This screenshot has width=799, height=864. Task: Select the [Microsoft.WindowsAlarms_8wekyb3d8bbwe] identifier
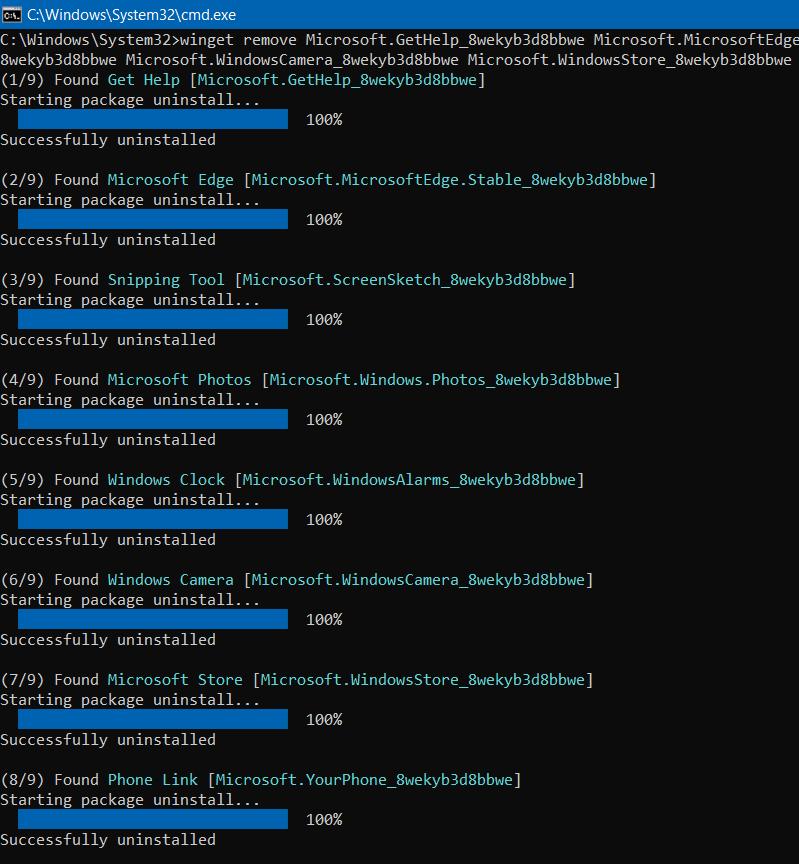409,480
